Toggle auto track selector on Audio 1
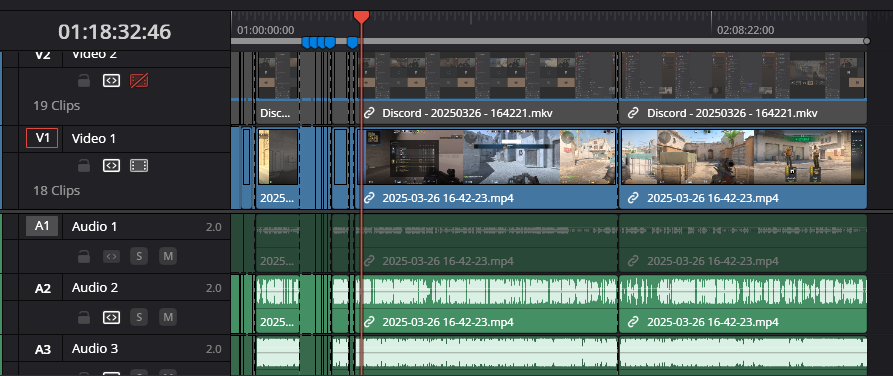 point(111,257)
